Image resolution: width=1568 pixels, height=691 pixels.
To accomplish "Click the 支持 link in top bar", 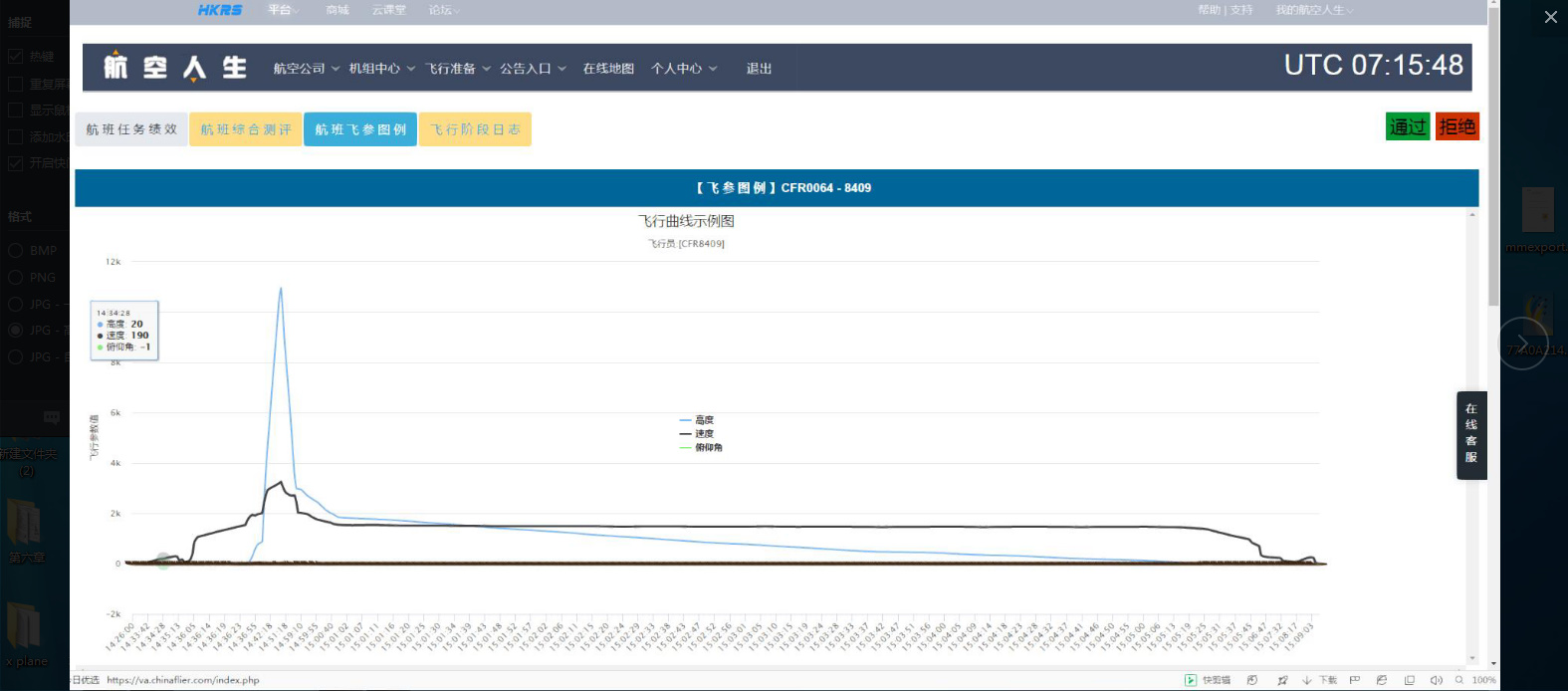I will [1241, 10].
